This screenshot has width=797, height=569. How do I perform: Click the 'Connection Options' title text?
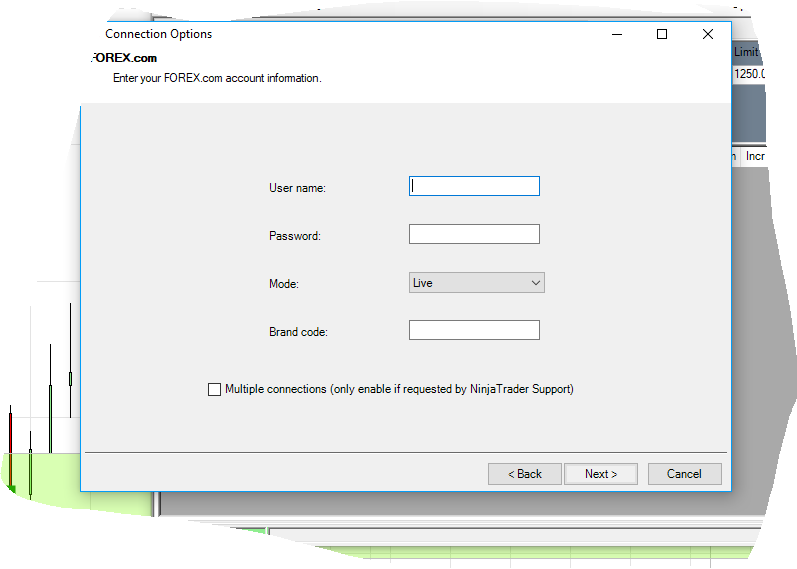coord(159,34)
